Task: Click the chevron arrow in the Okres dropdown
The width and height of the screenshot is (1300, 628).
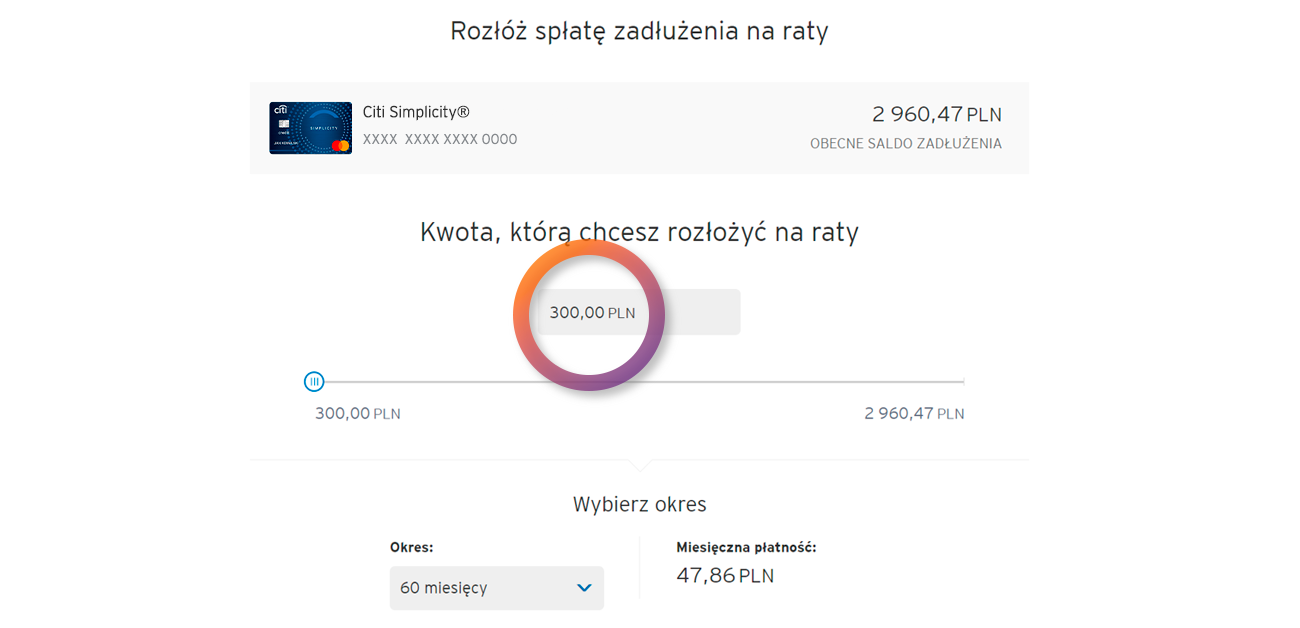Action: [585, 588]
